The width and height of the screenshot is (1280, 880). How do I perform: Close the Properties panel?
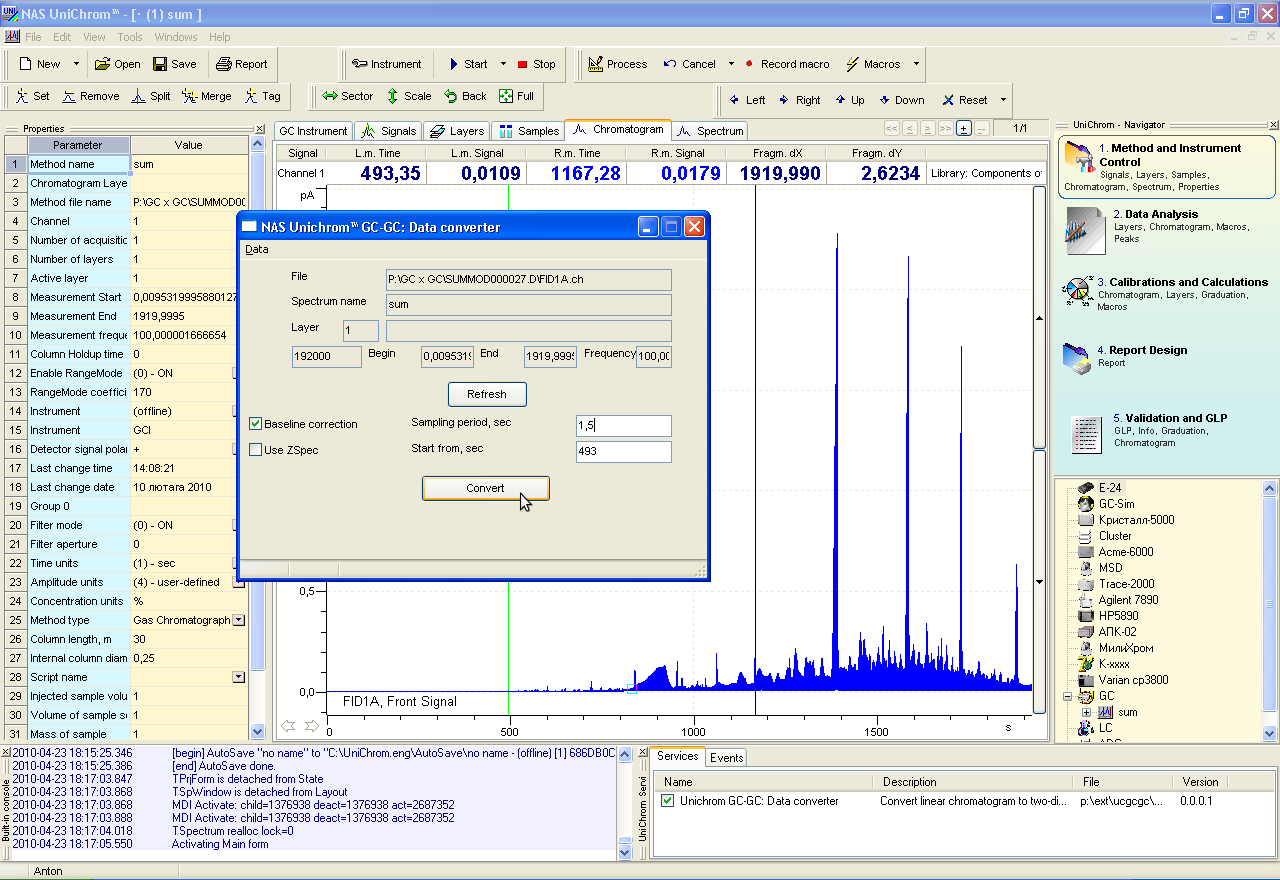pos(260,128)
